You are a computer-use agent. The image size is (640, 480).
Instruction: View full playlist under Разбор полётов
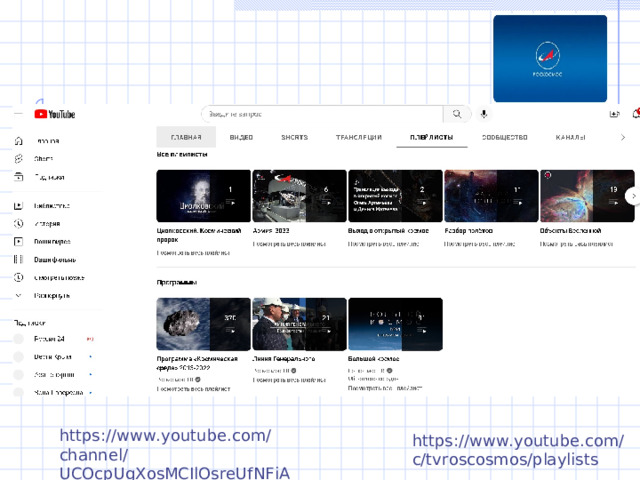pyautogui.click(x=480, y=244)
